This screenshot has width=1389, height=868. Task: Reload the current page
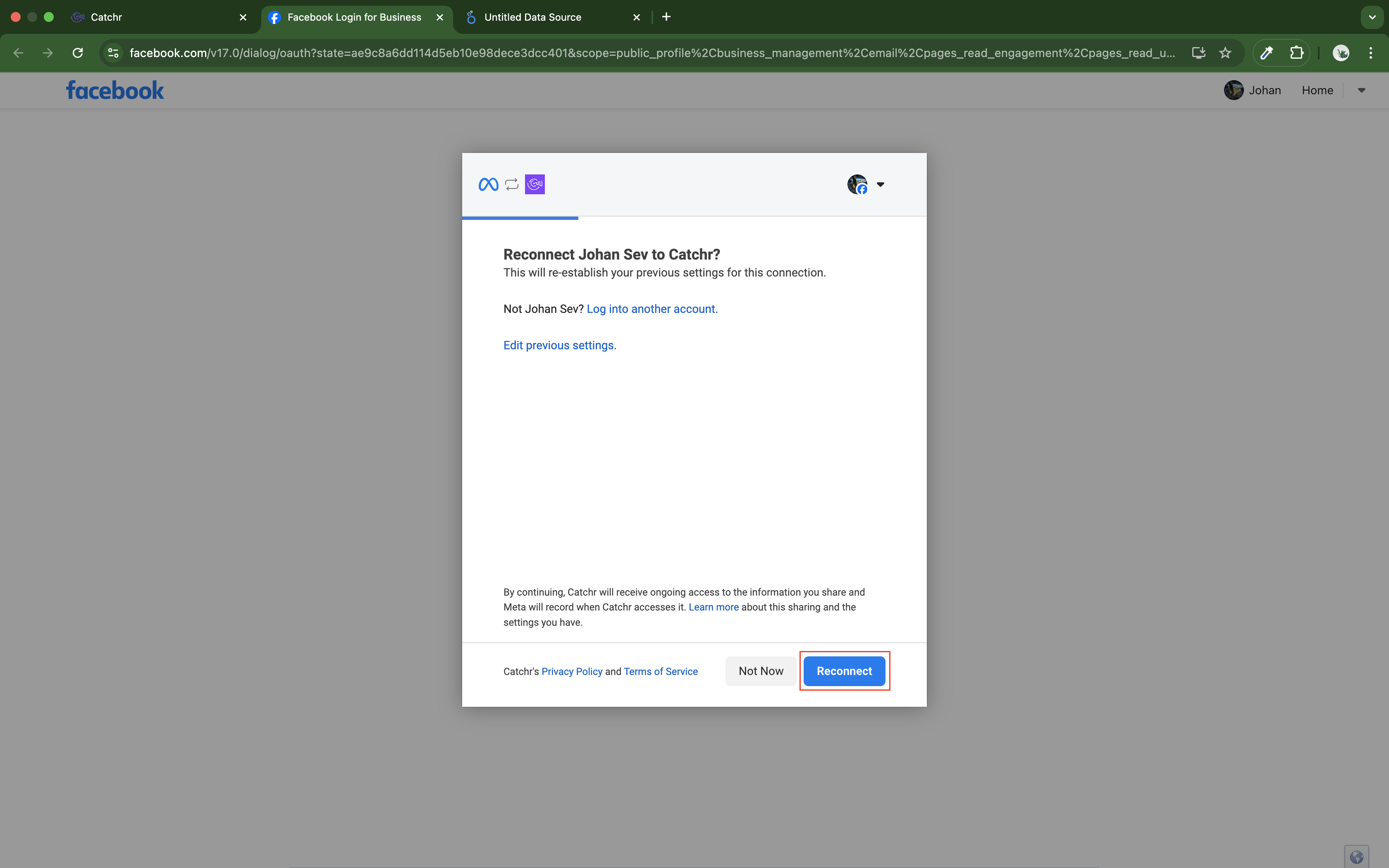tap(77, 53)
